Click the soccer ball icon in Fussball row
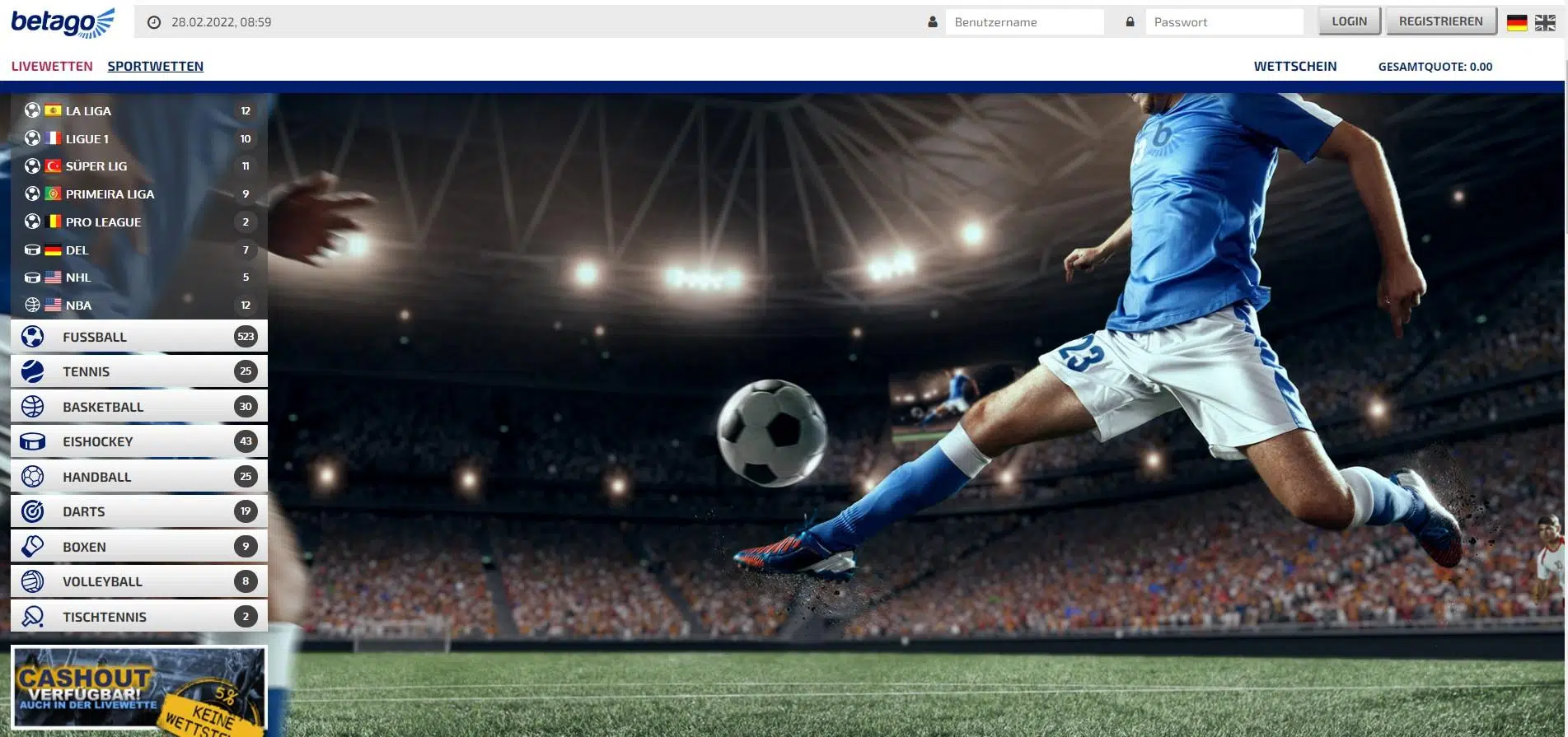 [33, 337]
